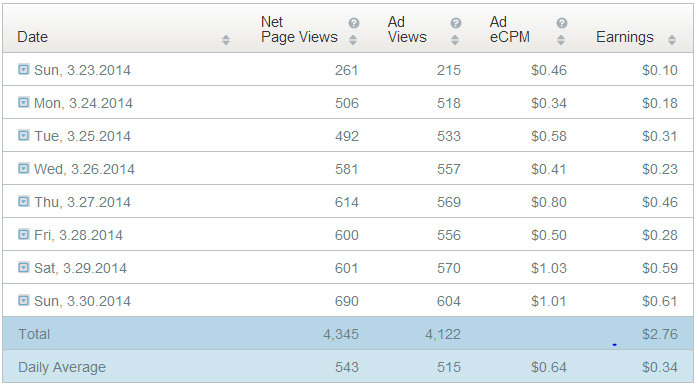Click the Ad eCPM column header

coord(510,29)
